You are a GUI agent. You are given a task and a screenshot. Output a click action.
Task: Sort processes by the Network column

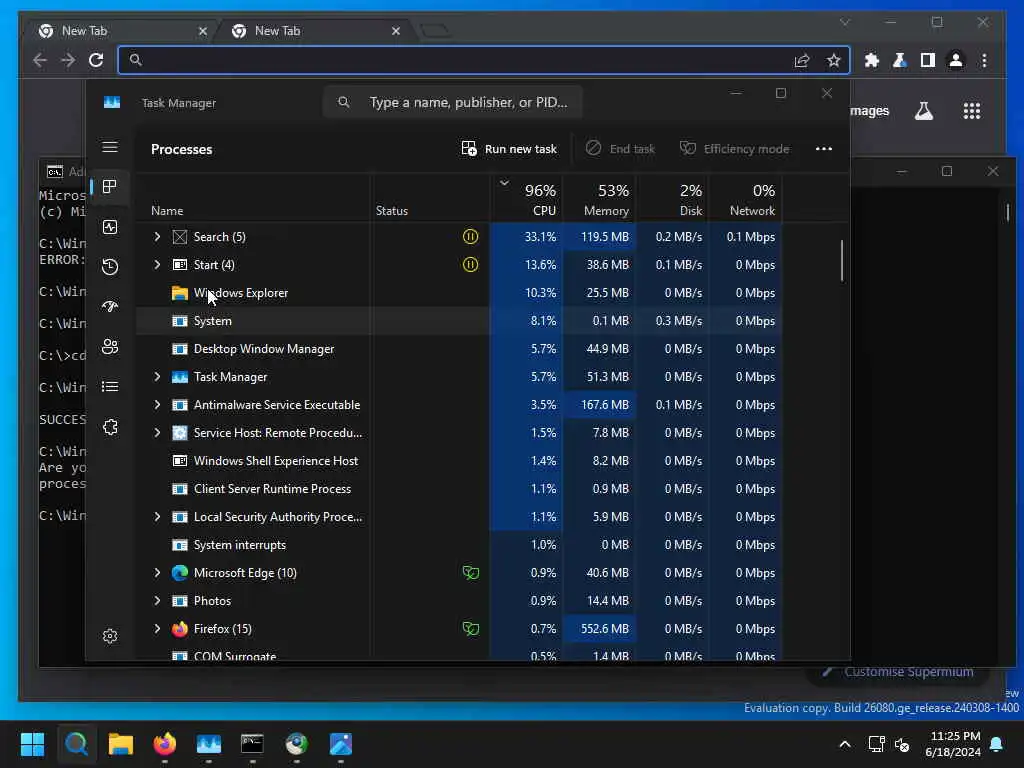tap(745, 199)
